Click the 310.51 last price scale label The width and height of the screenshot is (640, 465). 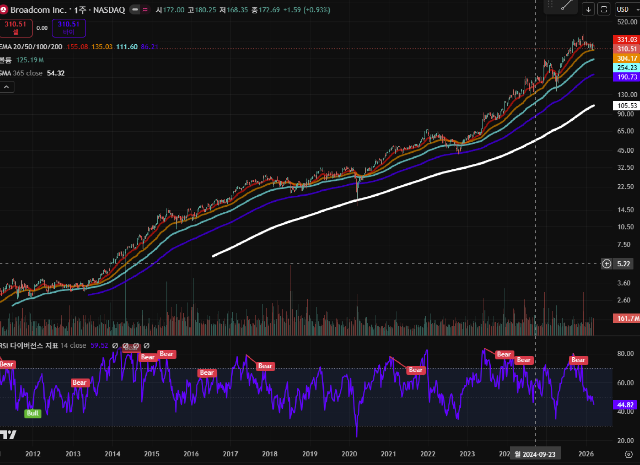click(627, 49)
